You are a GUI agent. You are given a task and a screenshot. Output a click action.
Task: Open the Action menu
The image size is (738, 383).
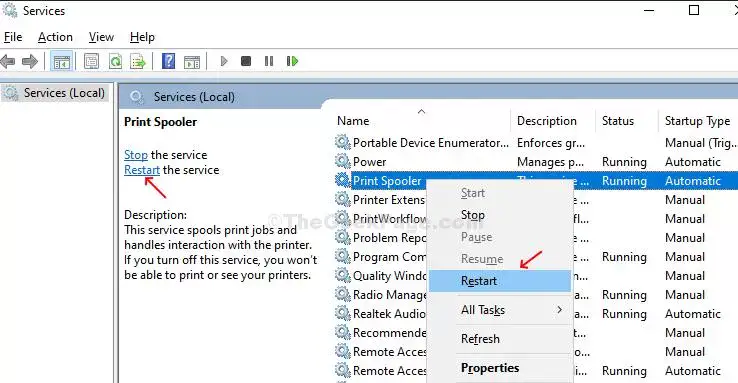point(55,37)
